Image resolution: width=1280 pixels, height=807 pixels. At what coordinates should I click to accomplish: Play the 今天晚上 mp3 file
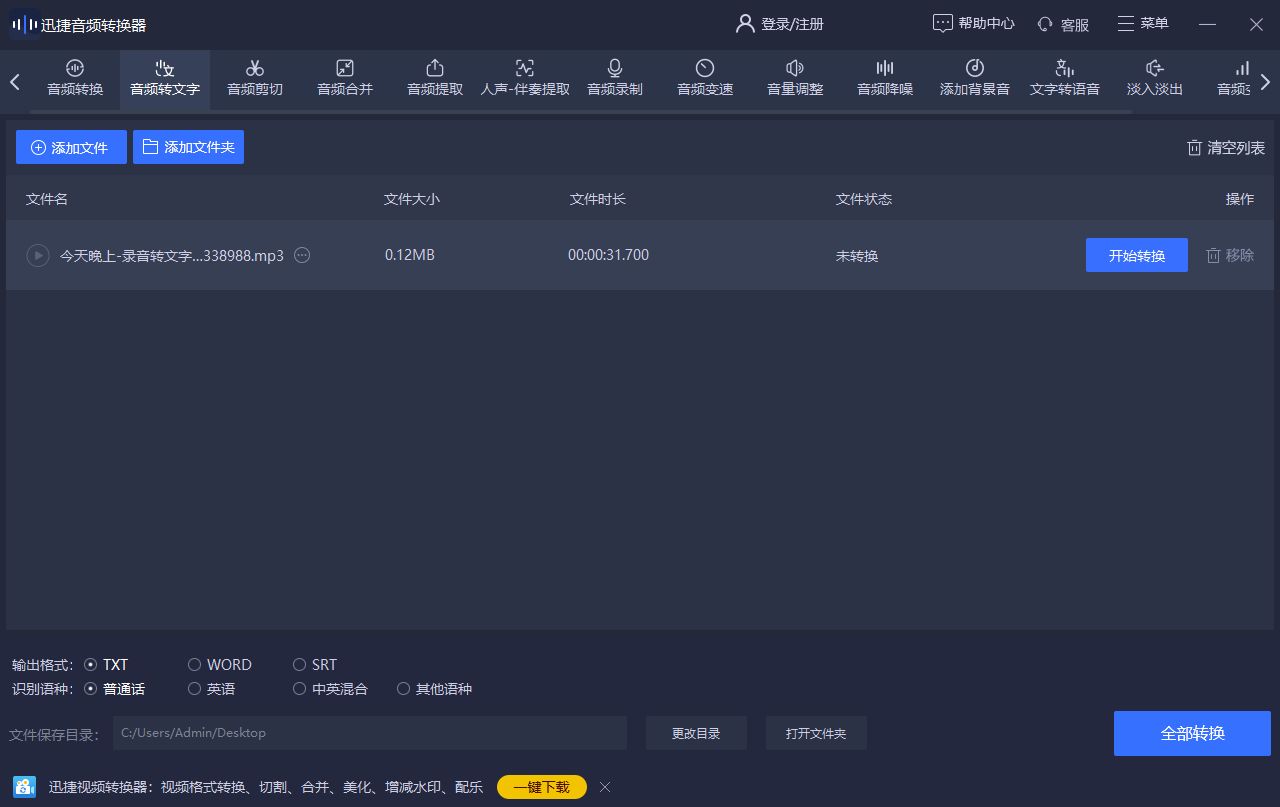coord(38,255)
